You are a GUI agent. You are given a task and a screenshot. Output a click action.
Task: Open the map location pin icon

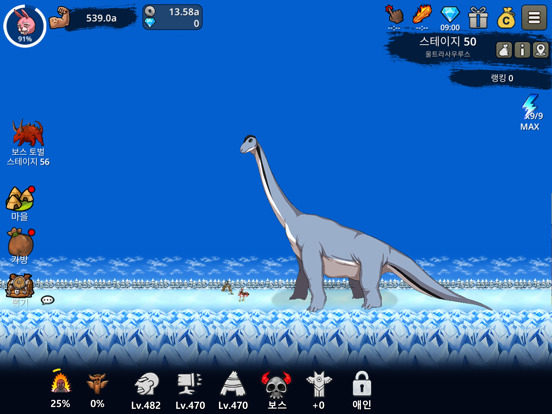point(541,50)
